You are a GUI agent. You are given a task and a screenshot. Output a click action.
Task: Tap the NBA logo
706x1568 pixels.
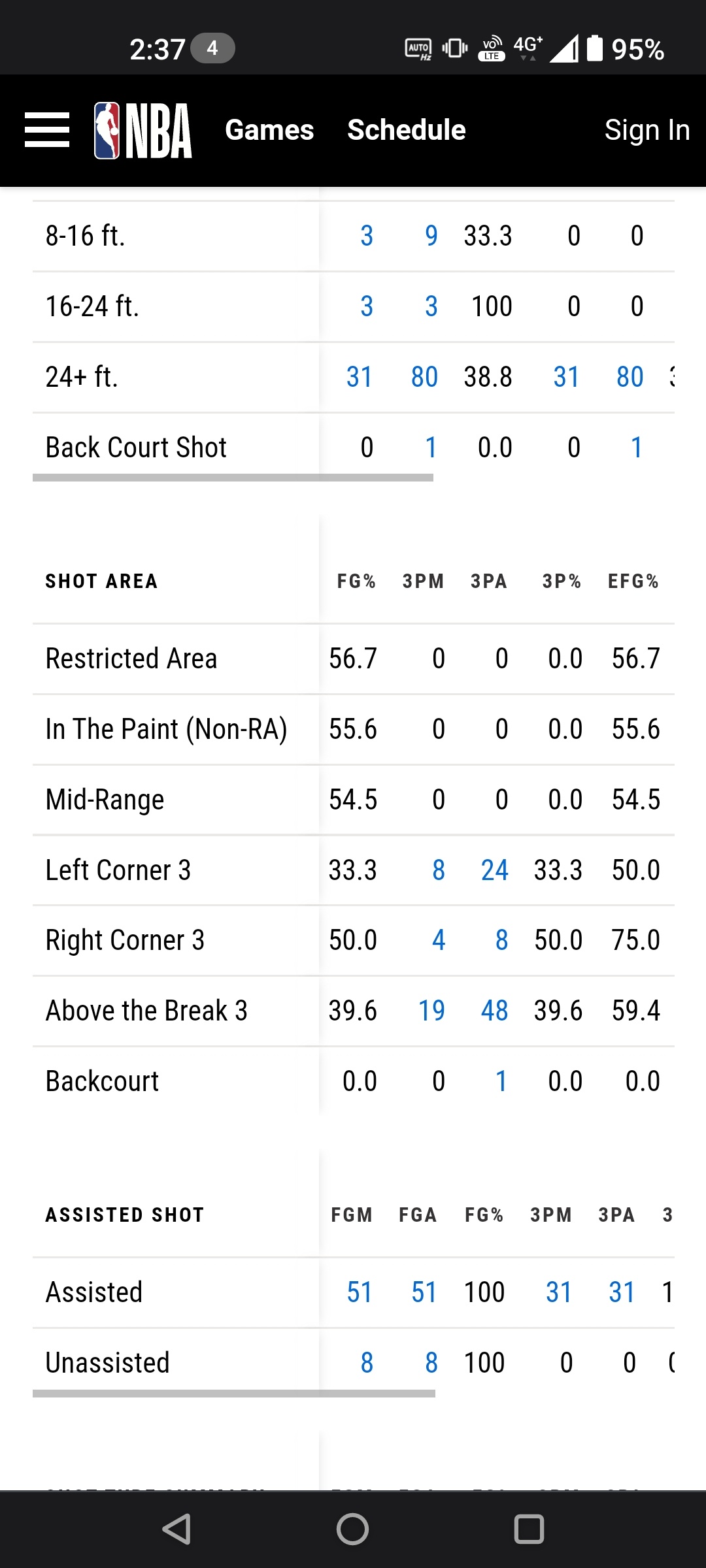coord(143,130)
